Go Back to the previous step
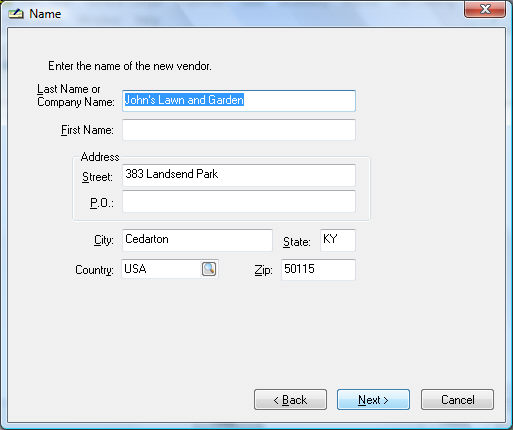 click(x=290, y=399)
